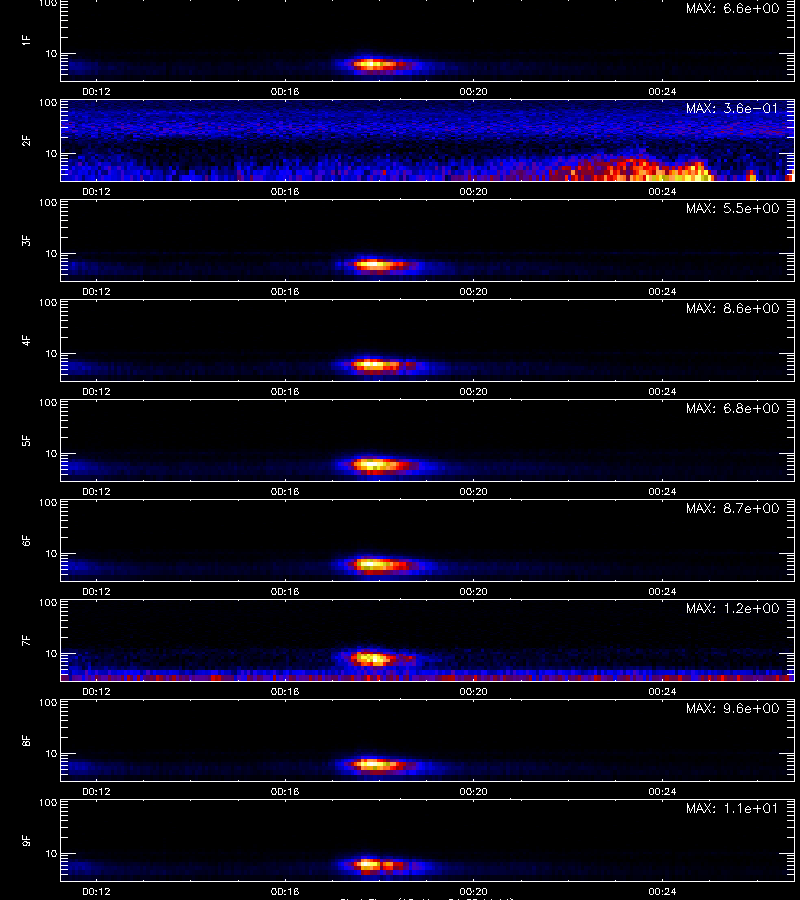This screenshot has height=900, width=800.
Task: Click the 00:12 tick label under panel 5F
Action: (96, 492)
